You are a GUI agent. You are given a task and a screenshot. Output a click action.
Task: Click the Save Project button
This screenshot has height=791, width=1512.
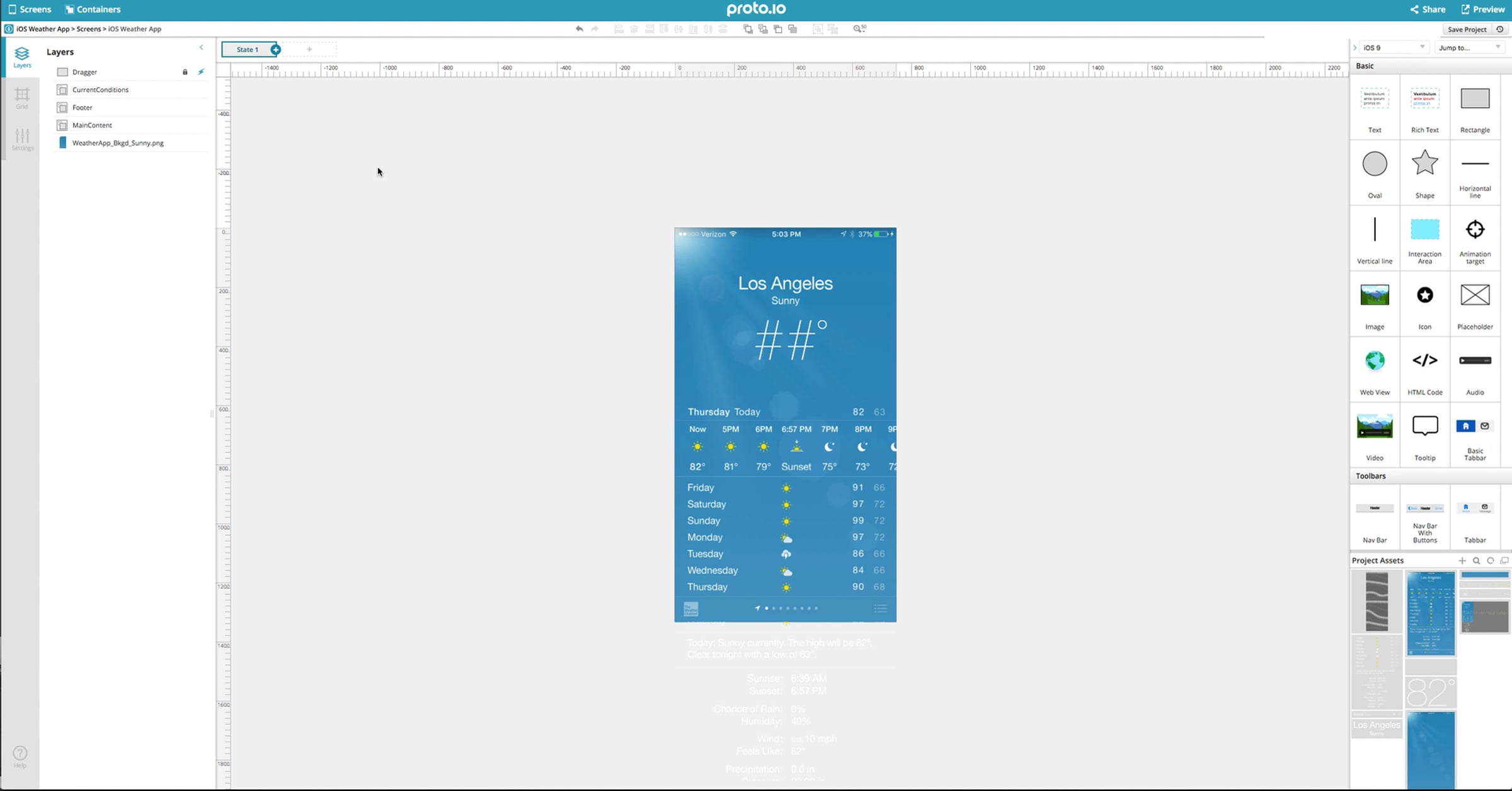point(1466,30)
